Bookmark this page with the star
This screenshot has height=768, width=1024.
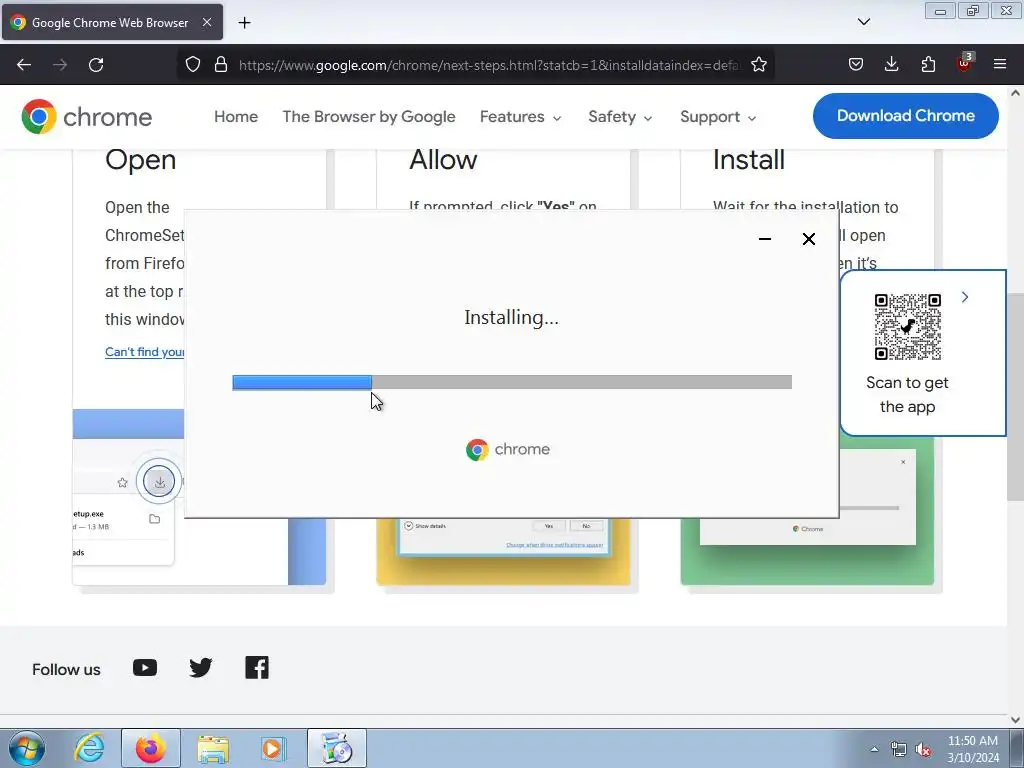(x=759, y=65)
